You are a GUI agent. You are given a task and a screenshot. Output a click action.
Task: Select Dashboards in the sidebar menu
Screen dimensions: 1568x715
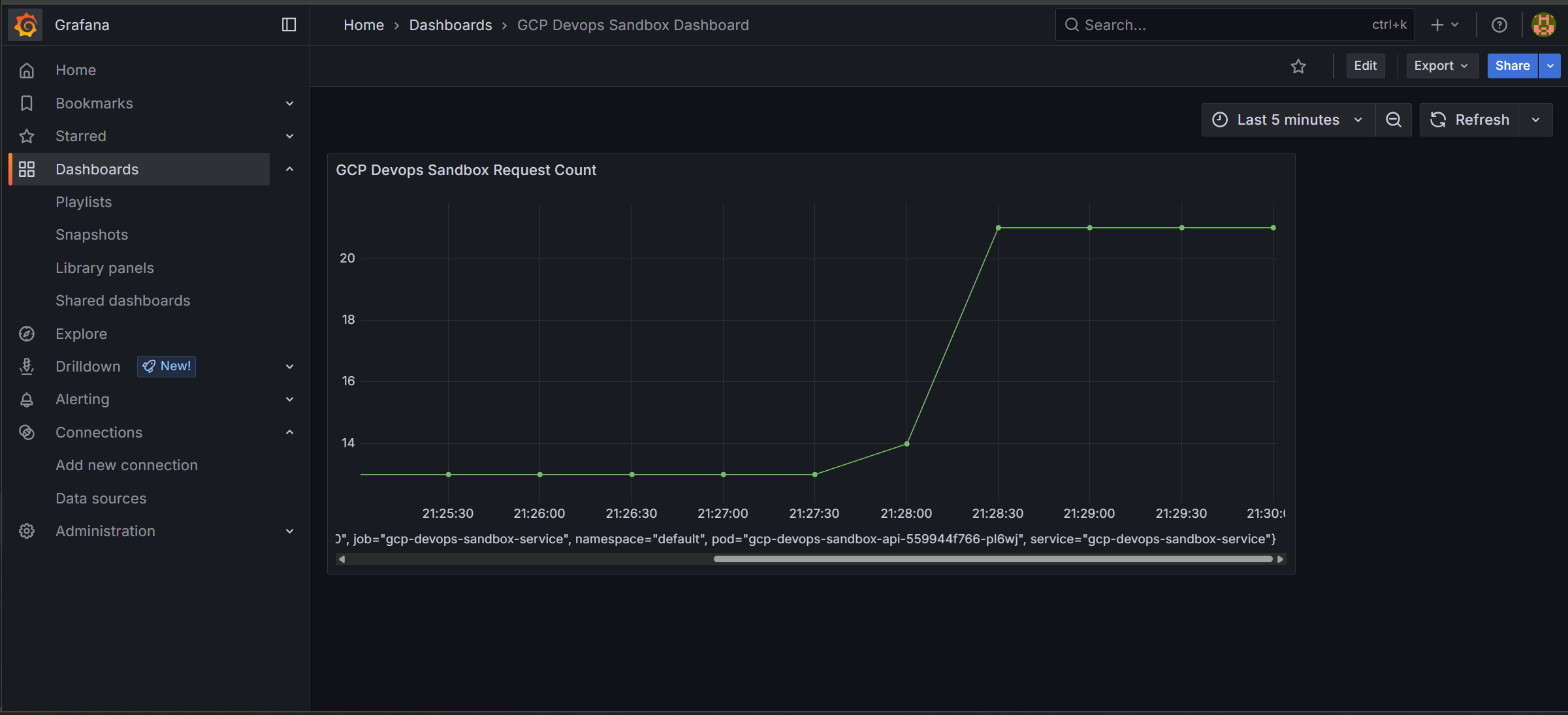140,169
